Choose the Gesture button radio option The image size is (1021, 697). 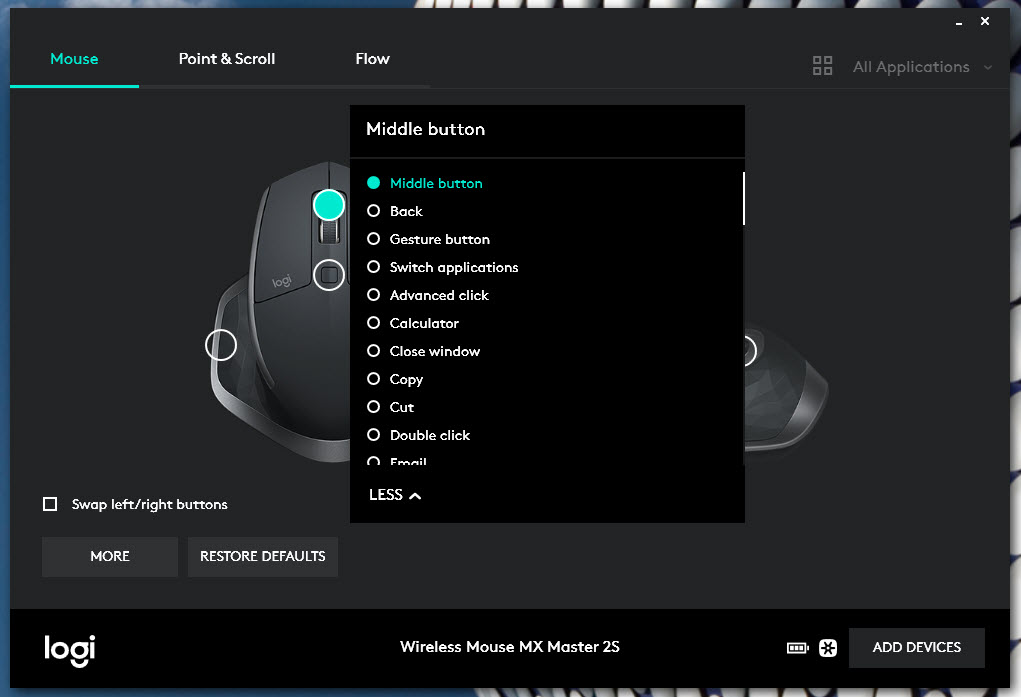pos(373,239)
